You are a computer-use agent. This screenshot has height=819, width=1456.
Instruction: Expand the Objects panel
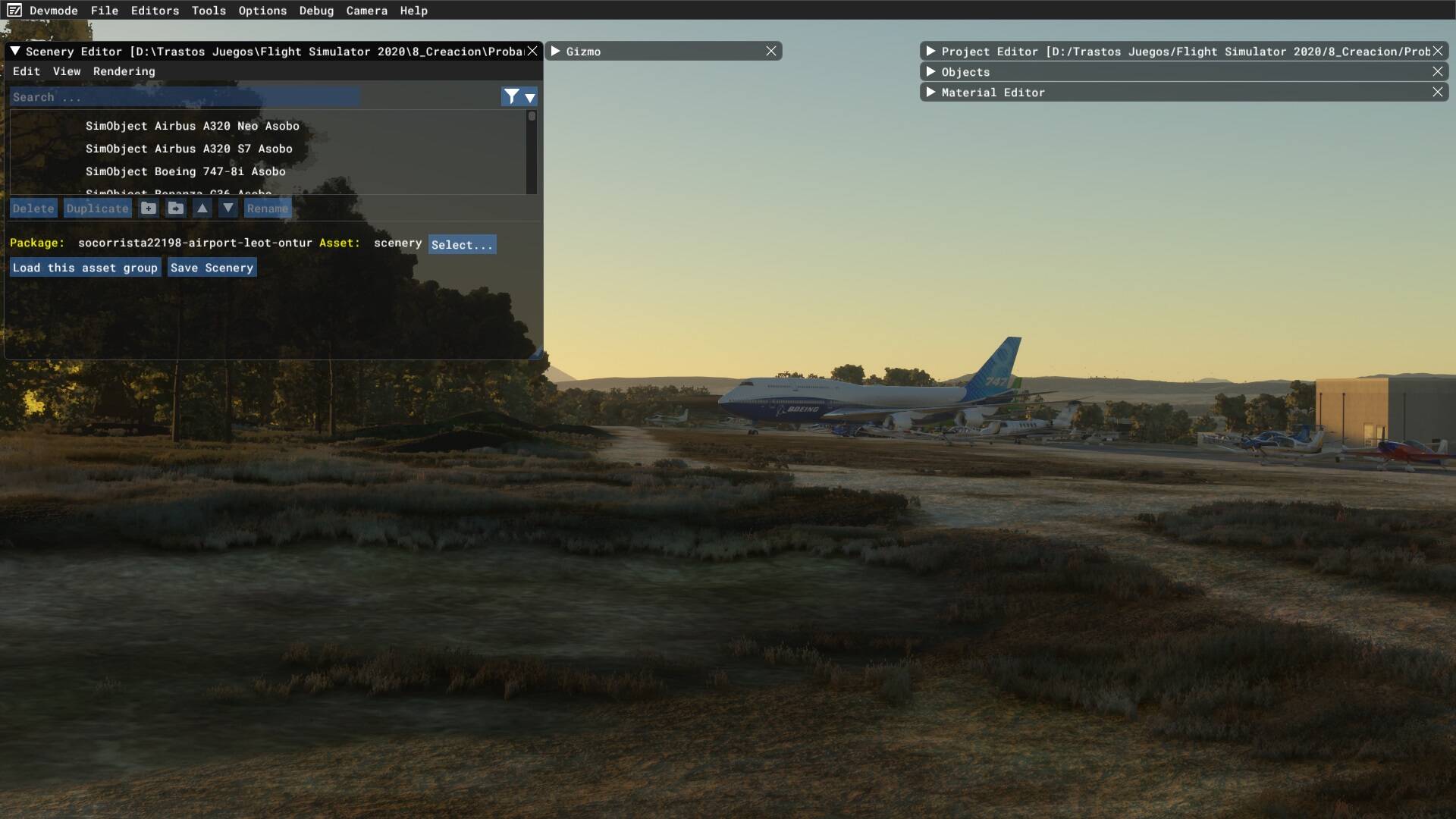(x=931, y=71)
